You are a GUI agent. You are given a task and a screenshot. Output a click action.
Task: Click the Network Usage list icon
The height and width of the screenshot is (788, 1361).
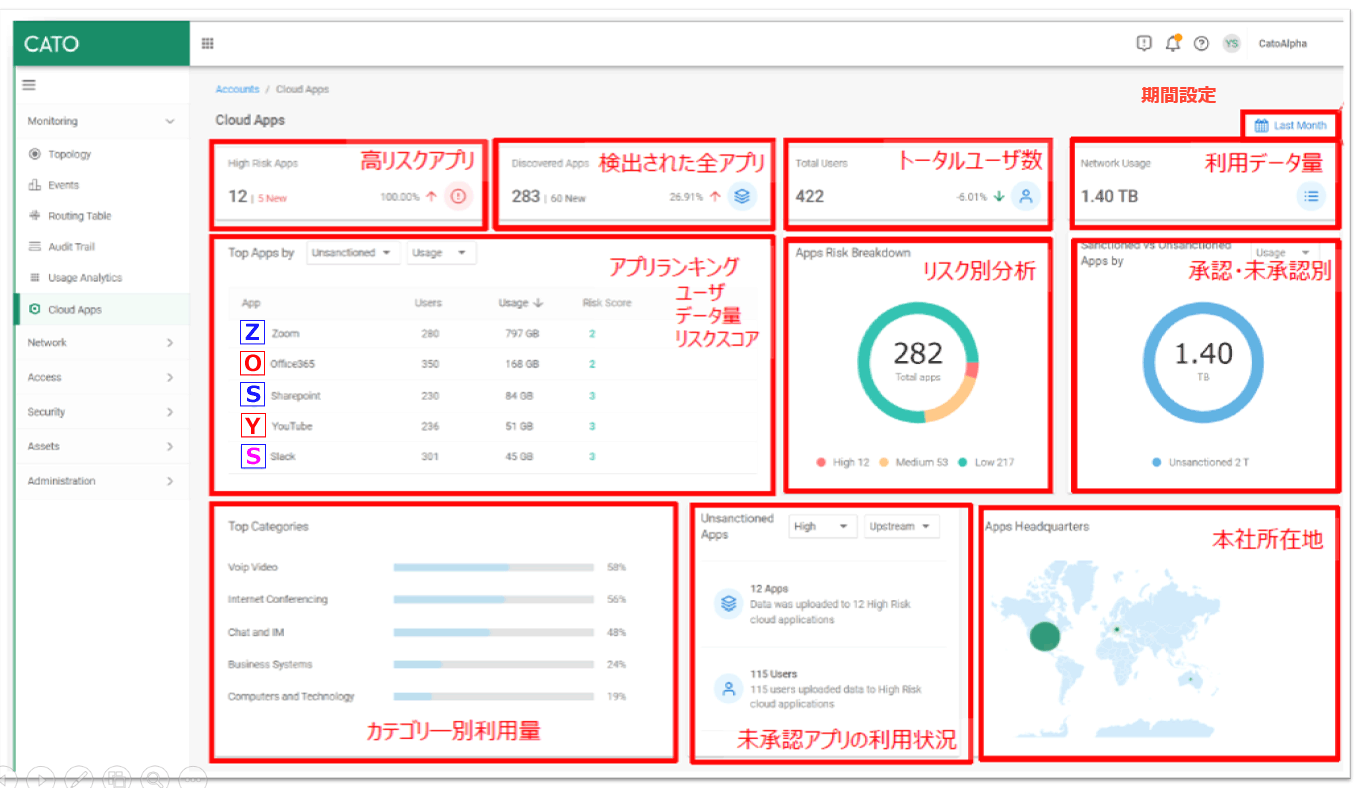(x=1310, y=197)
